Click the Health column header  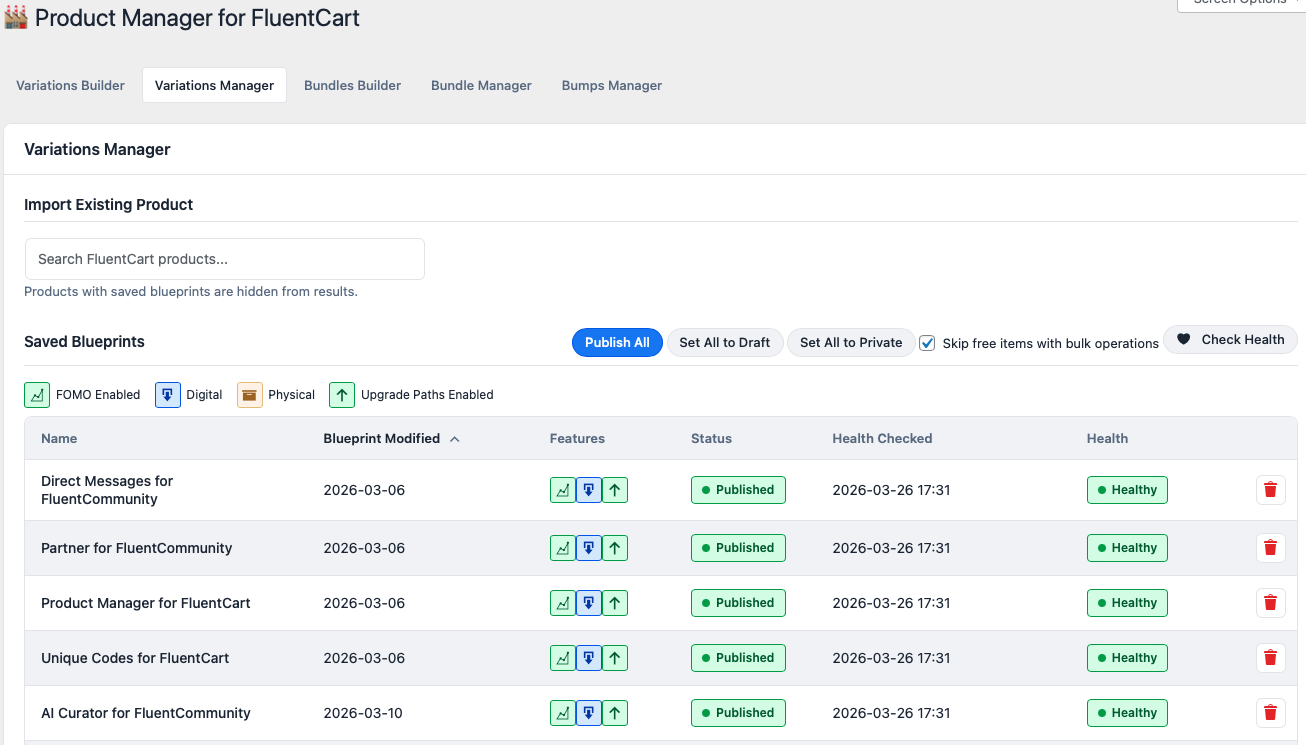click(1107, 439)
